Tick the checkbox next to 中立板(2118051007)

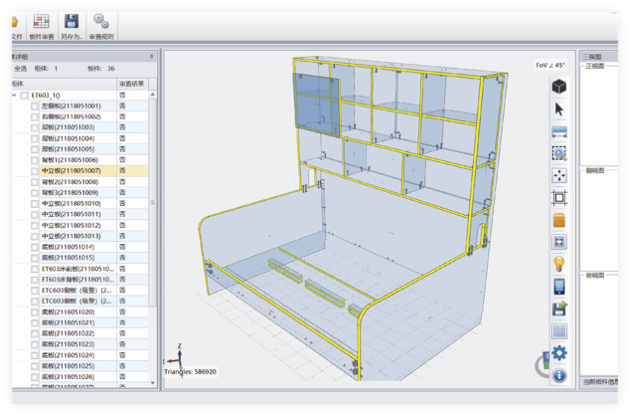point(36,171)
